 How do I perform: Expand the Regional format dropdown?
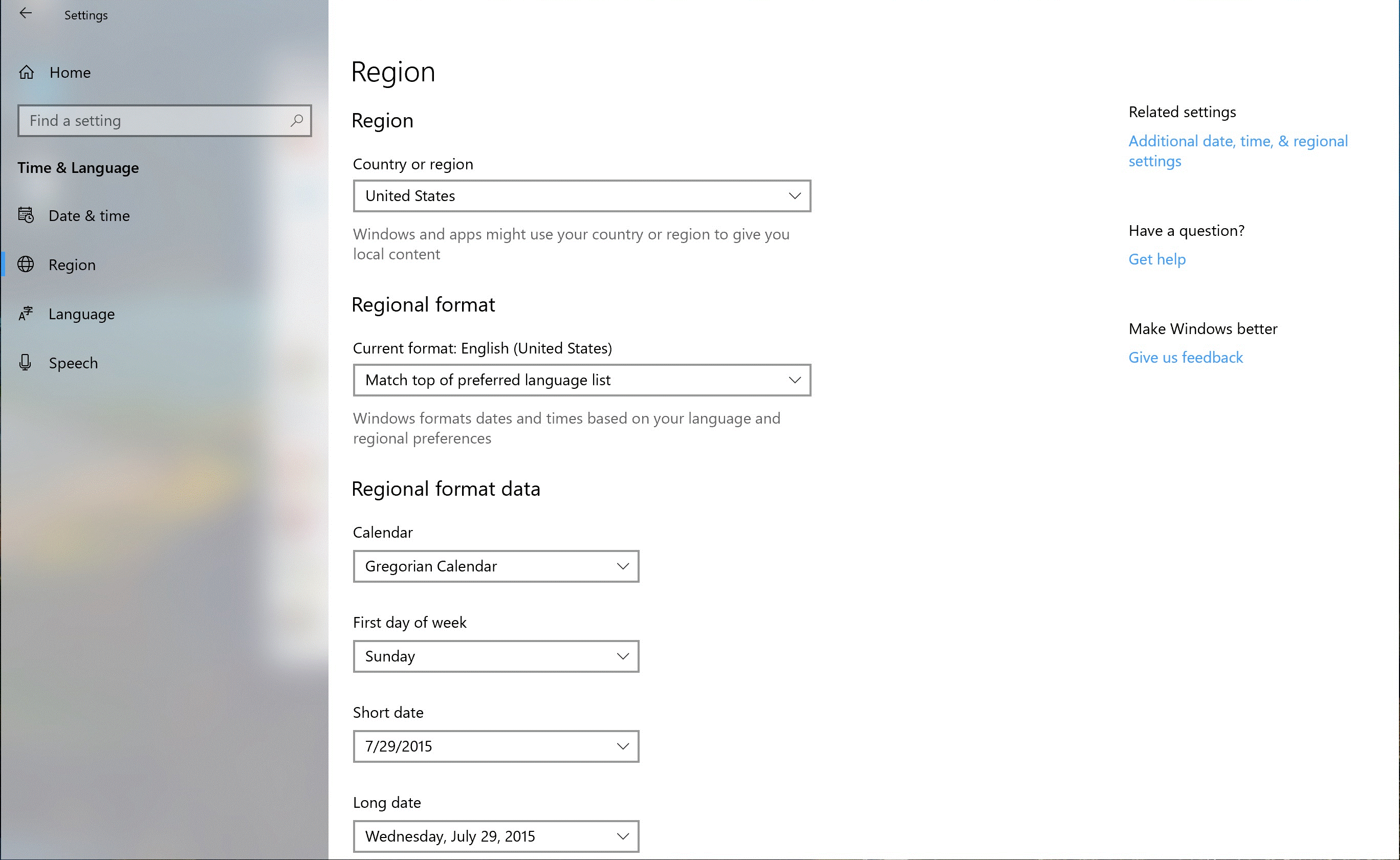(x=582, y=380)
